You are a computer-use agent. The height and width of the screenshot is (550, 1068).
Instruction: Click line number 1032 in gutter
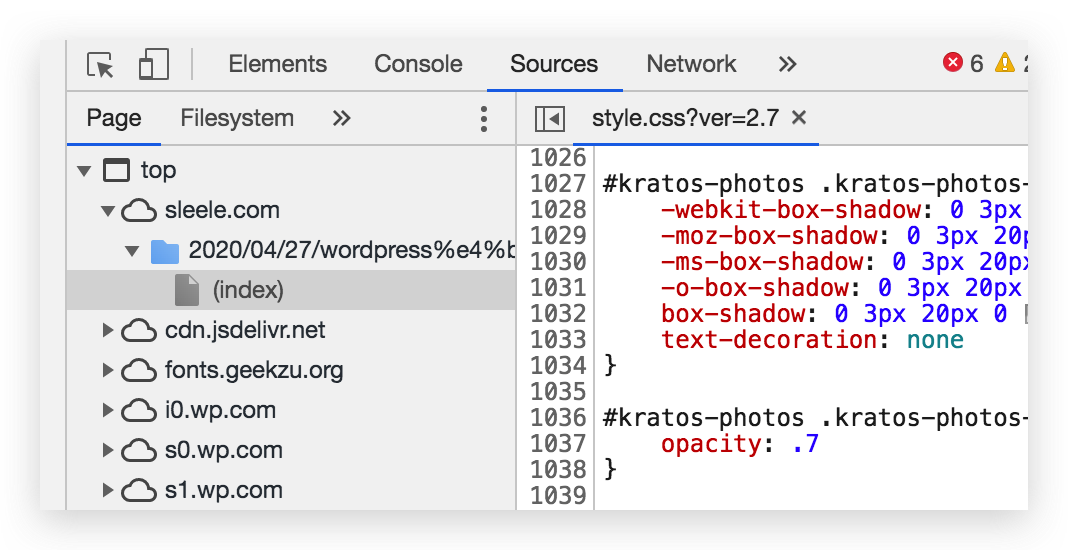tap(558, 314)
